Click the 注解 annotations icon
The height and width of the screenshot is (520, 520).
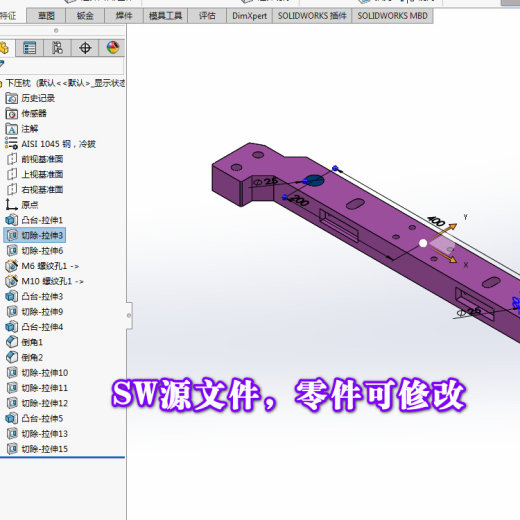(12, 129)
